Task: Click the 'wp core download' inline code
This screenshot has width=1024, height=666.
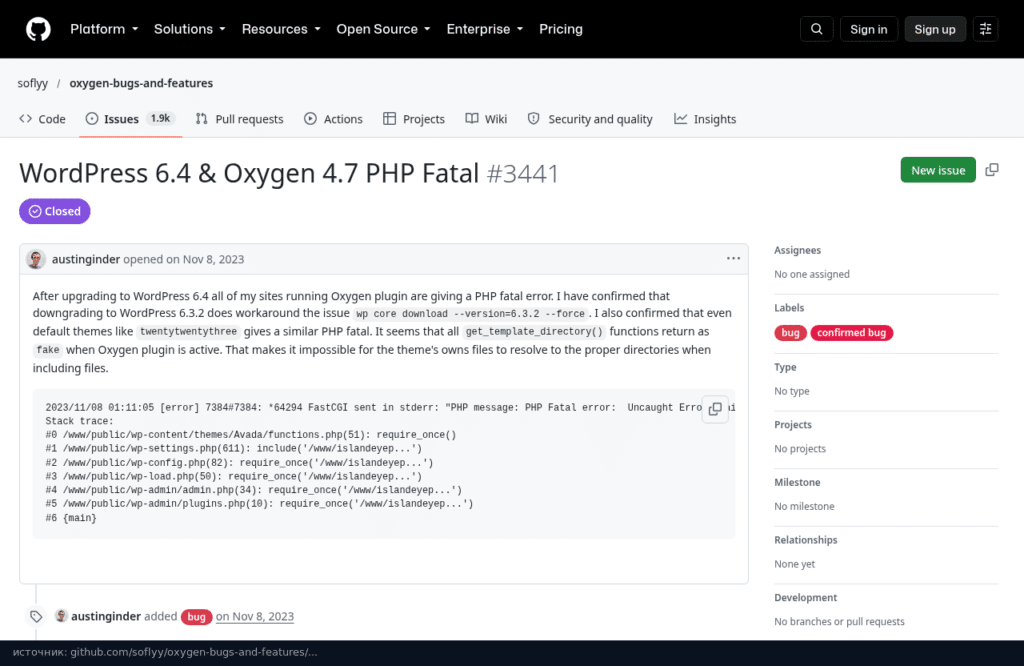Action: click(x=470, y=314)
